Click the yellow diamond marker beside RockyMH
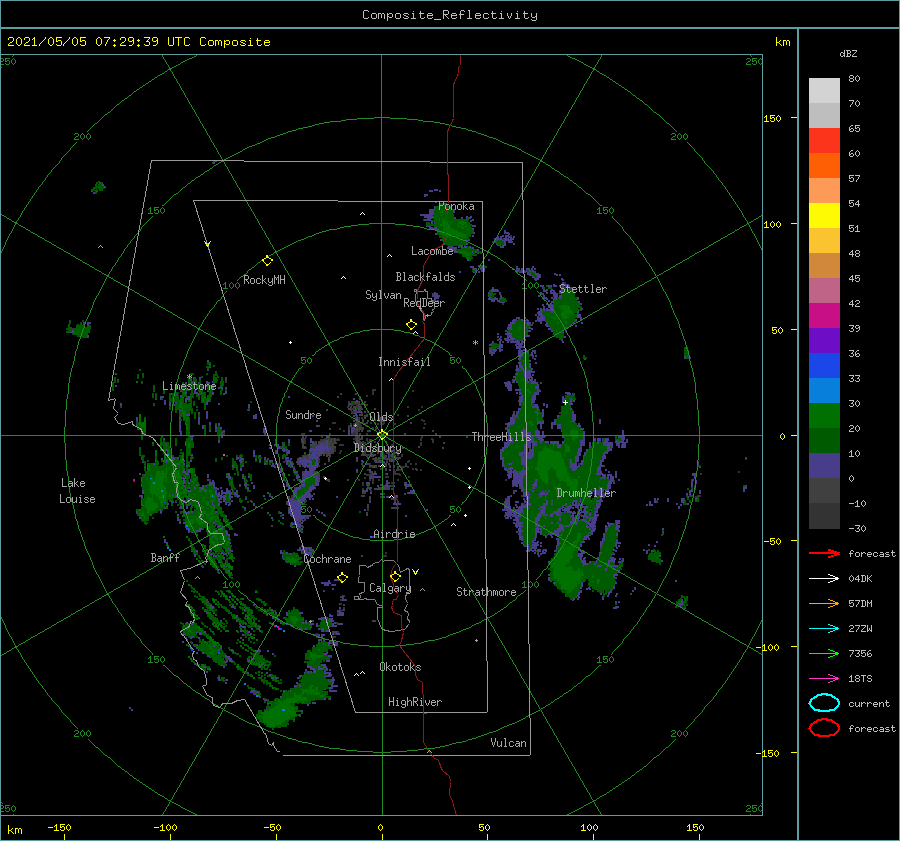 point(267,261)
